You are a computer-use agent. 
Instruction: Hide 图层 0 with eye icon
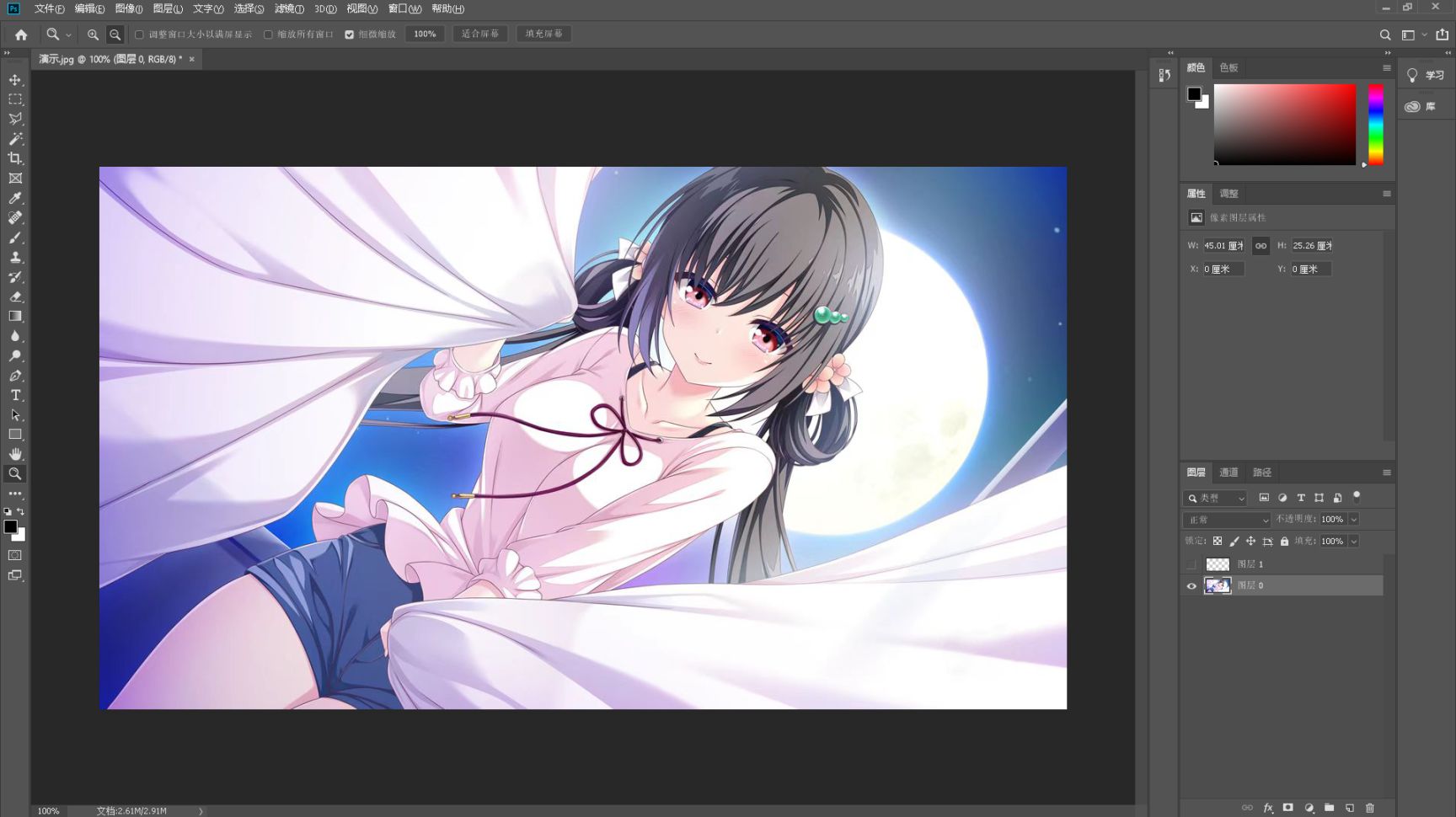point(1191,586)
